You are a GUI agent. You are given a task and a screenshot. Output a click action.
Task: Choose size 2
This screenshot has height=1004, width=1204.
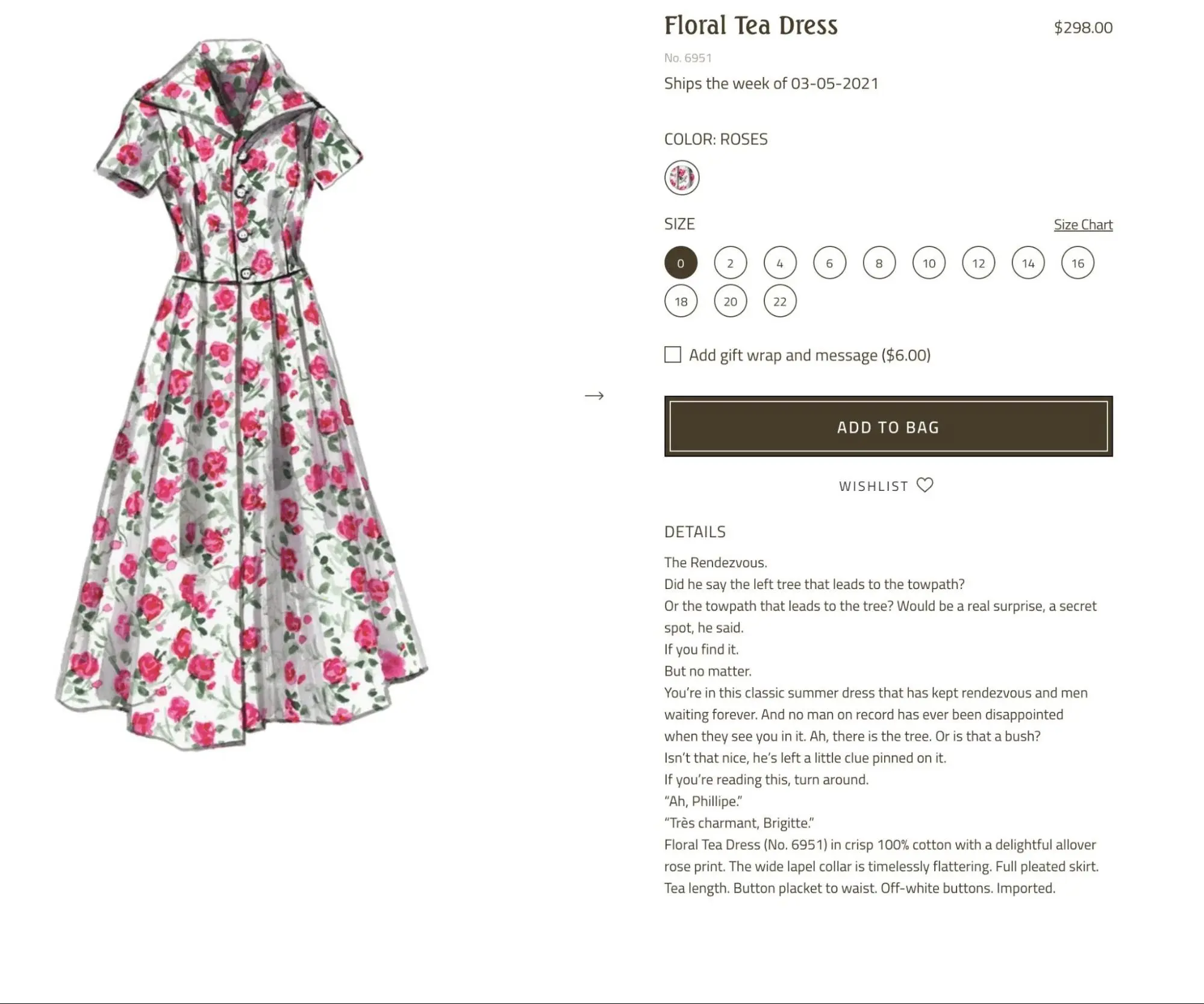[x=730, y=263]
